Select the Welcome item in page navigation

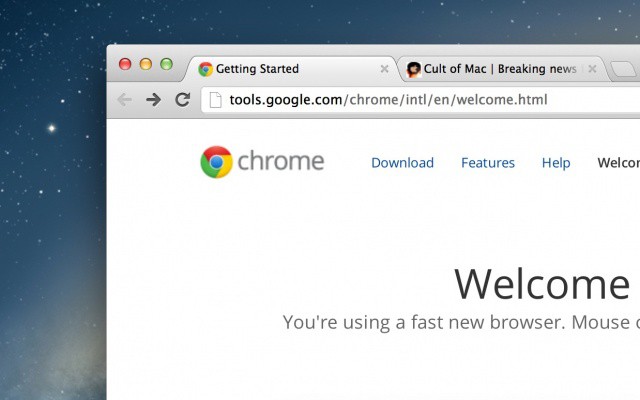[618, 162]
